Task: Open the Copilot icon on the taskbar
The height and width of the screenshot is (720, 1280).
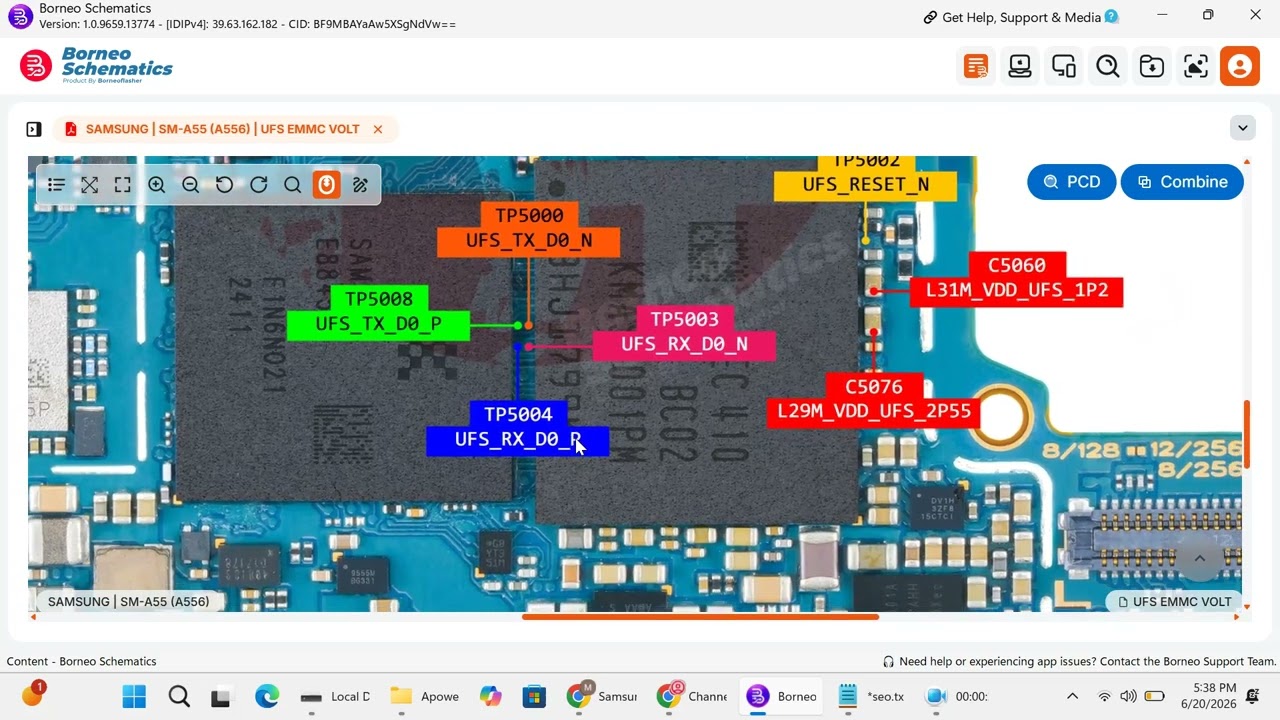Action: click(x=490, y=696)
